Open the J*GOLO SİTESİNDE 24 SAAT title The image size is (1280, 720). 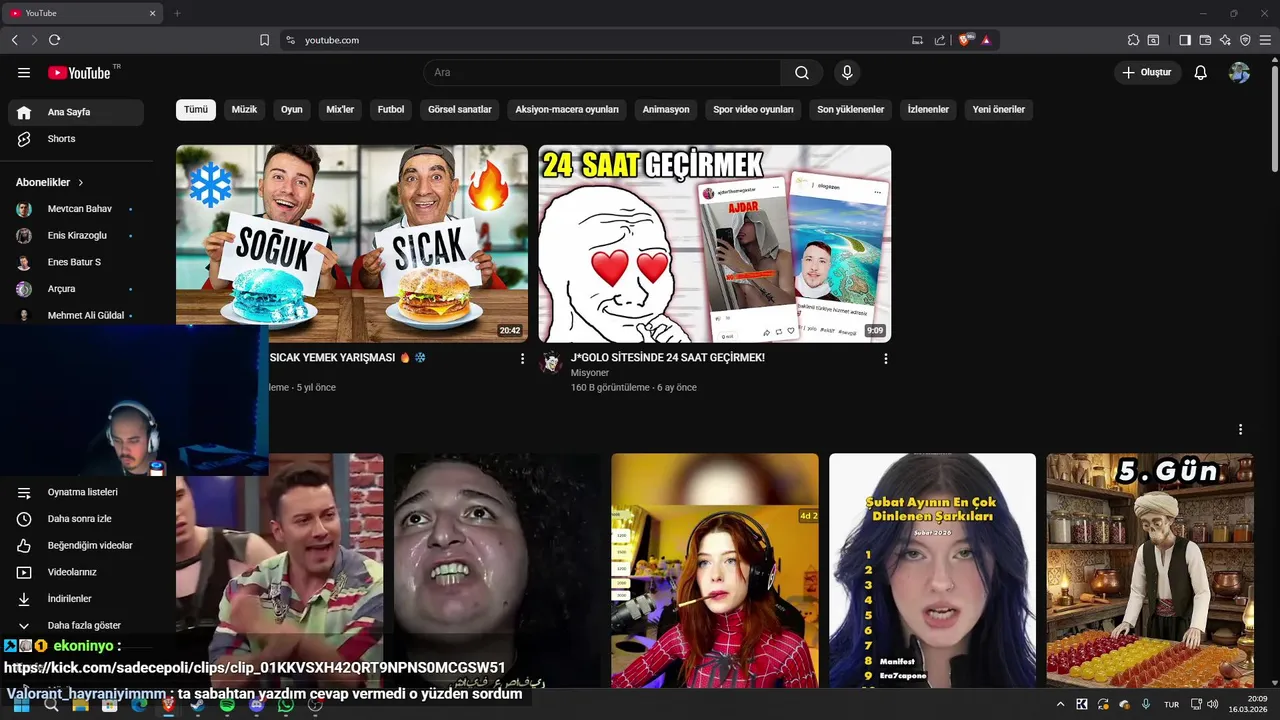[x=668, y=357]
